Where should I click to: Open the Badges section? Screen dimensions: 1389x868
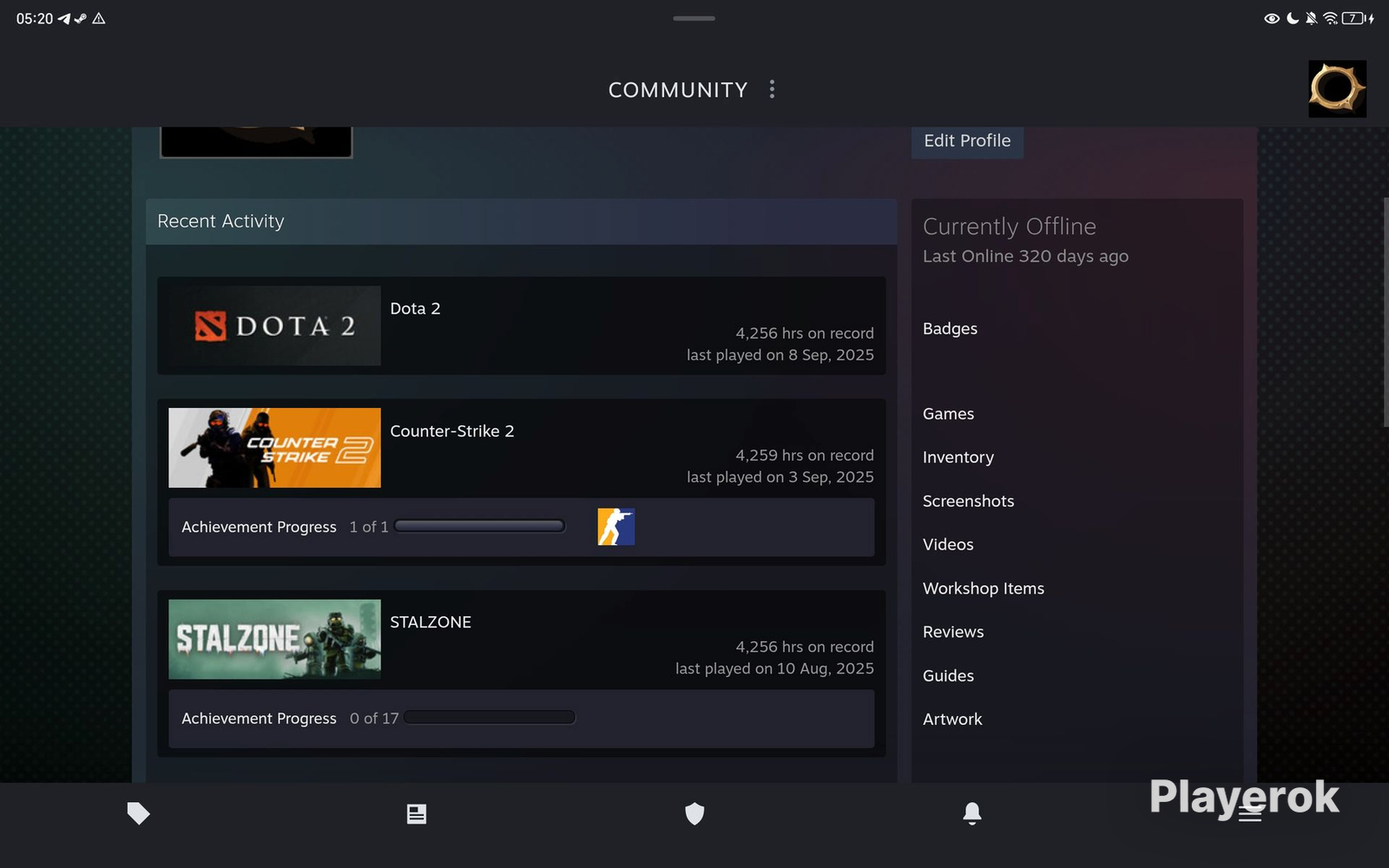point(950,329)
